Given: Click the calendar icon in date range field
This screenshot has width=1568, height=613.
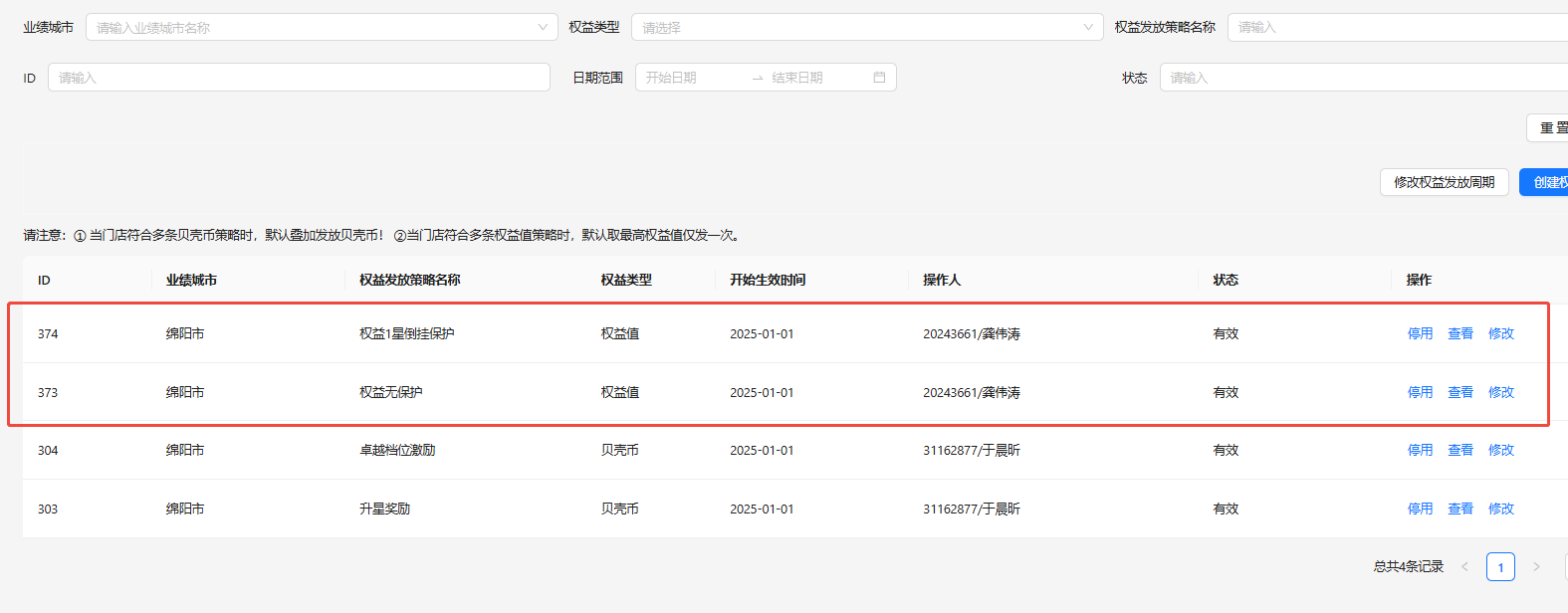Looking at the screenshot, I should (879, 78).
